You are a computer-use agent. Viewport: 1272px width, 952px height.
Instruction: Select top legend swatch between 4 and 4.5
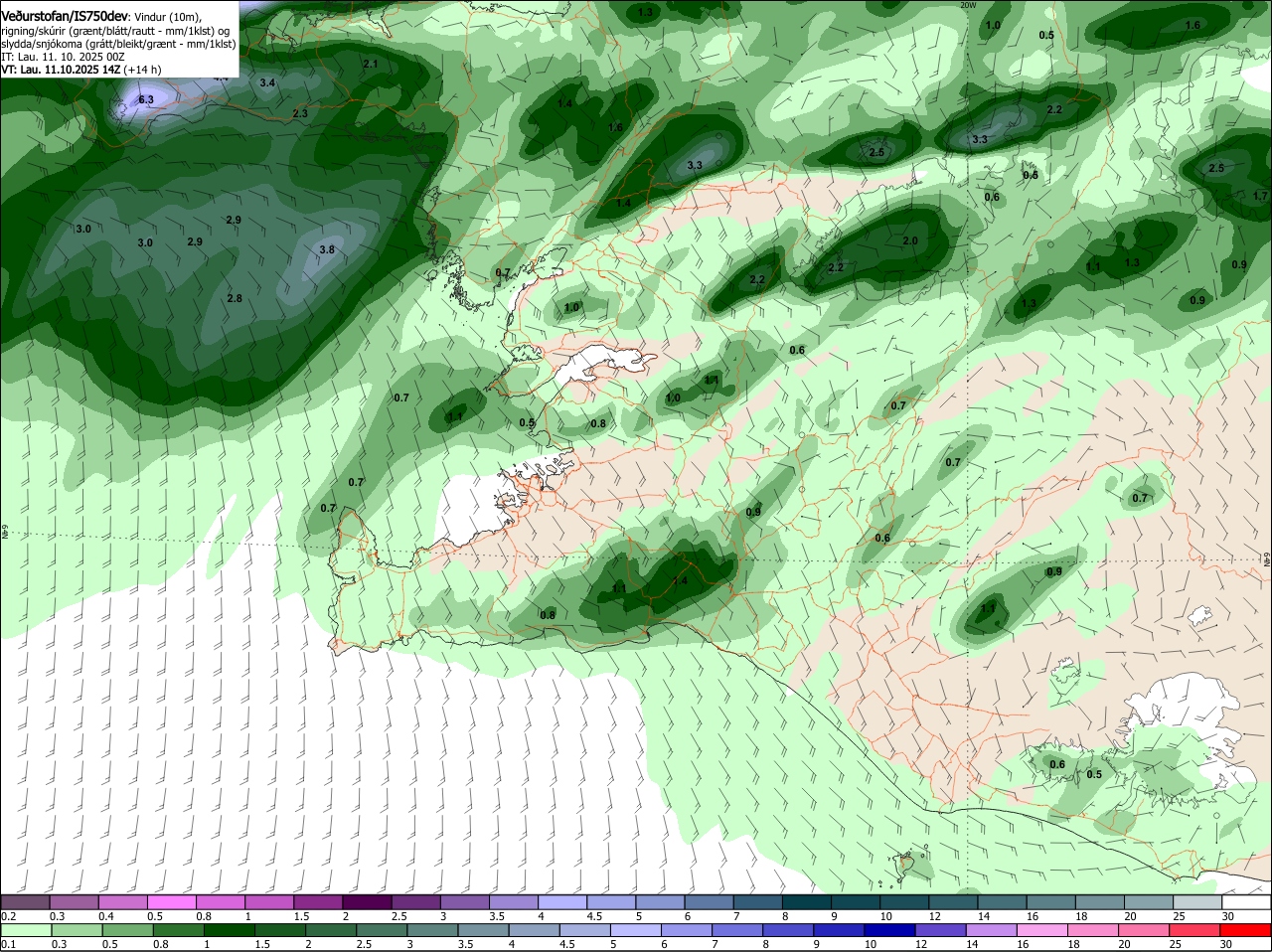coord(561,901)
